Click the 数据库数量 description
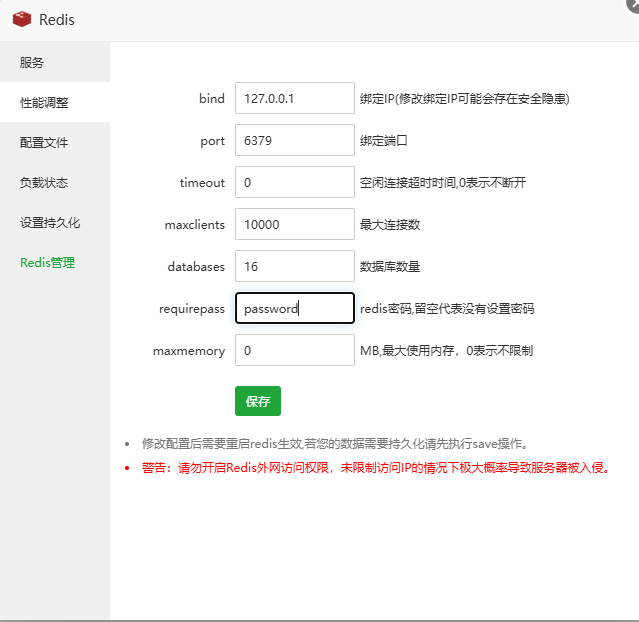Viewport: 639px width, 622px height. [390, 267]
